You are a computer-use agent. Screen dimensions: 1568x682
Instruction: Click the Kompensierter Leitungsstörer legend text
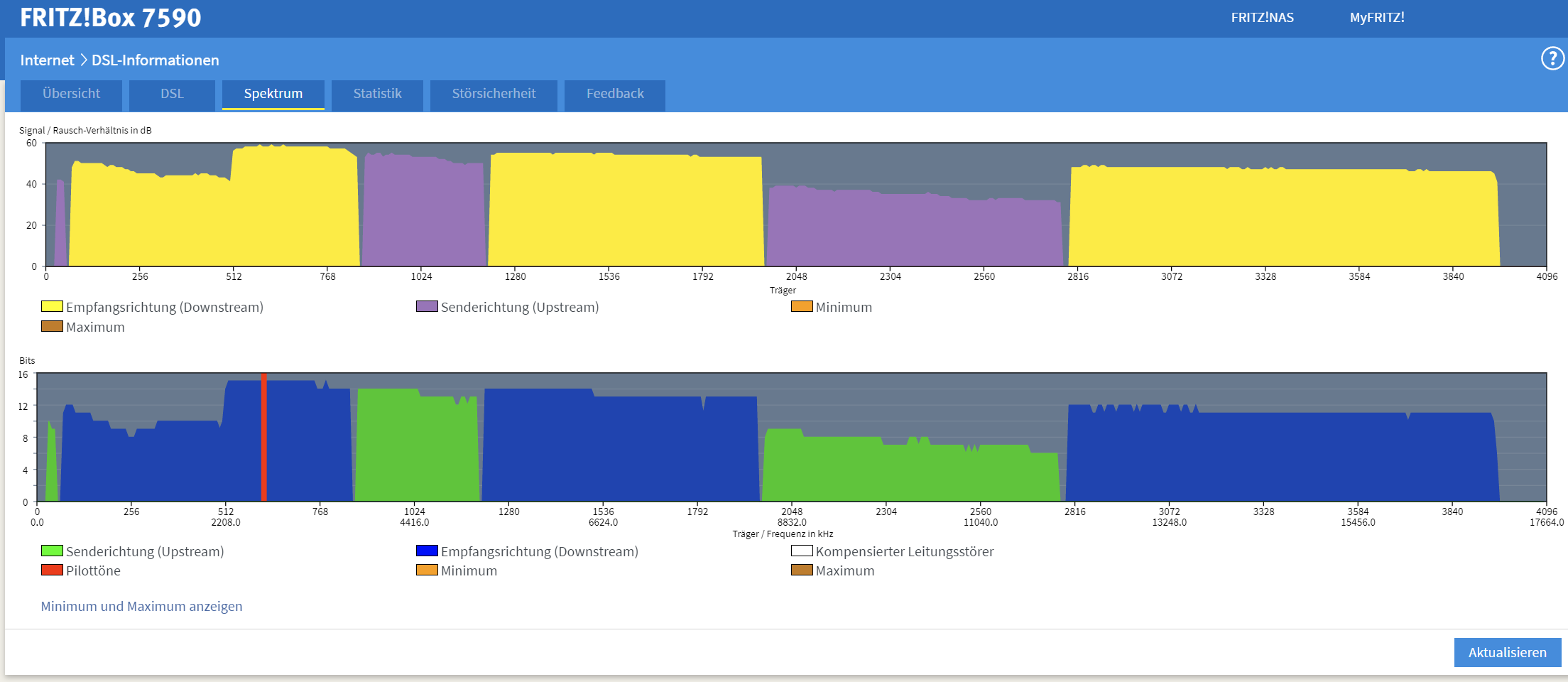click(x=905, y=551)
